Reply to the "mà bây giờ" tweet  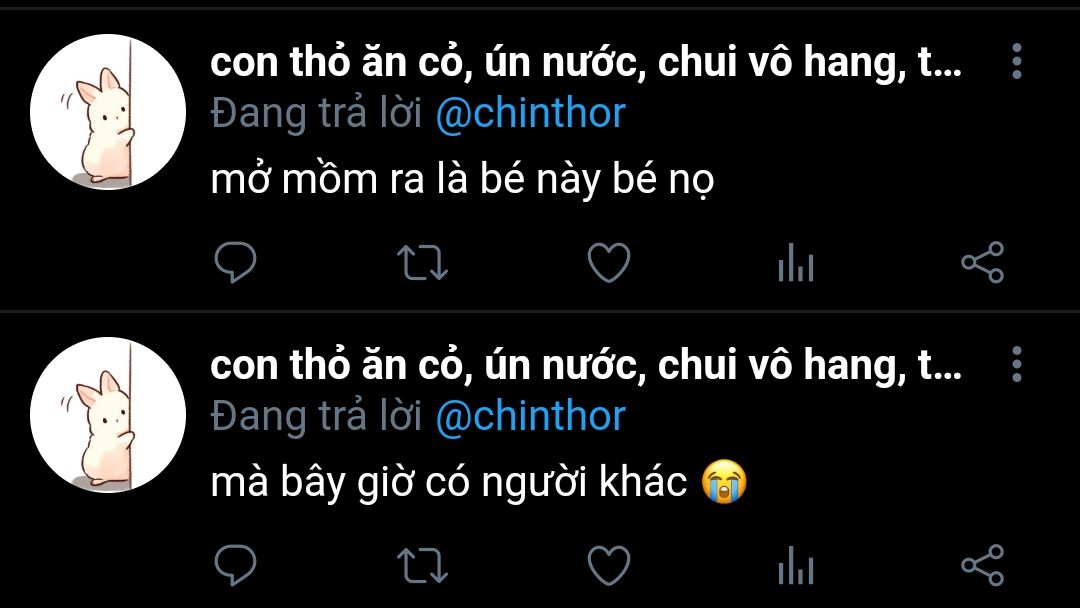(236, 567)
